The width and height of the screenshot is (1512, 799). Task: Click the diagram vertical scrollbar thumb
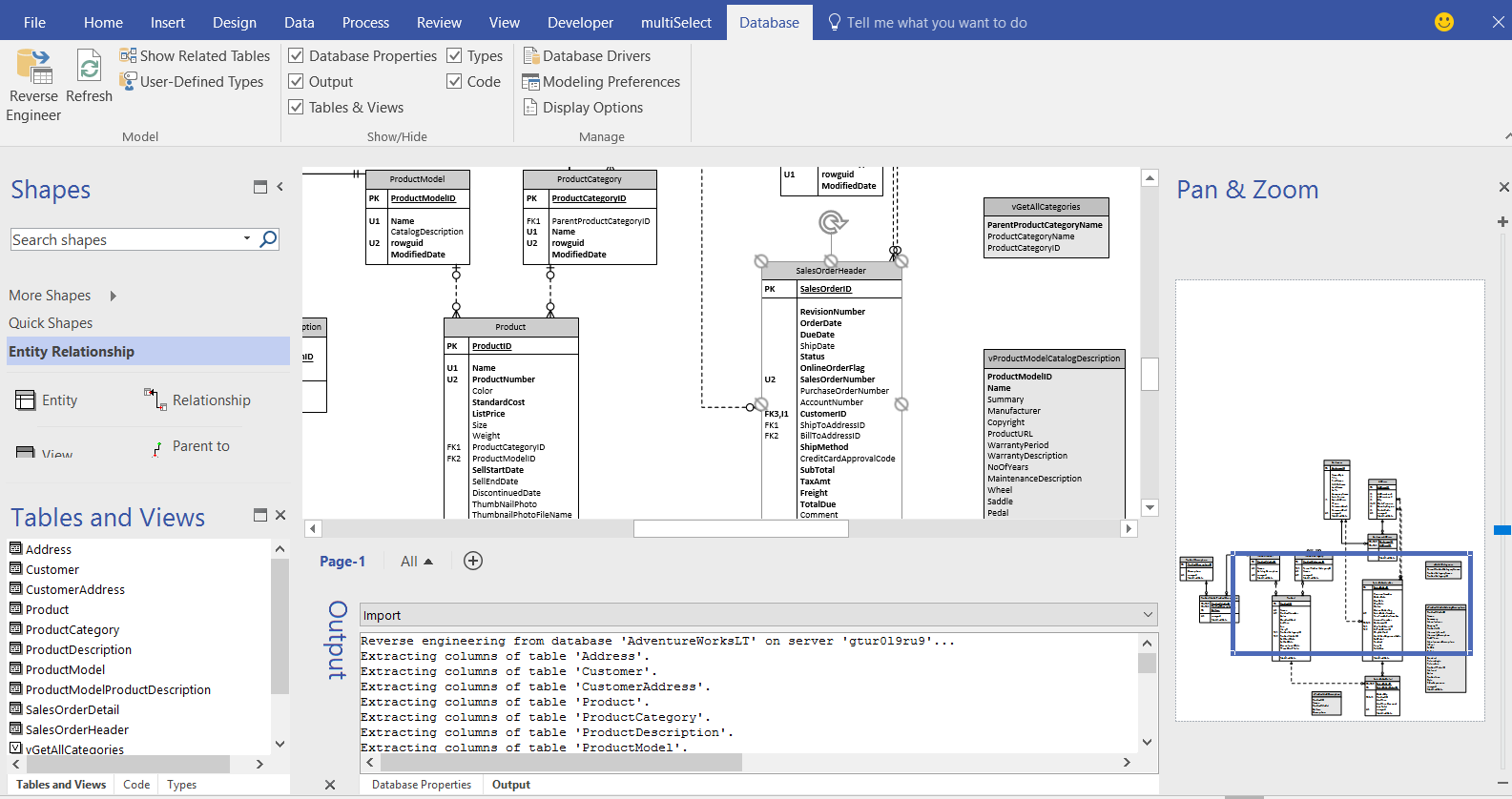pyautogui.click(x=1150, y=374)
